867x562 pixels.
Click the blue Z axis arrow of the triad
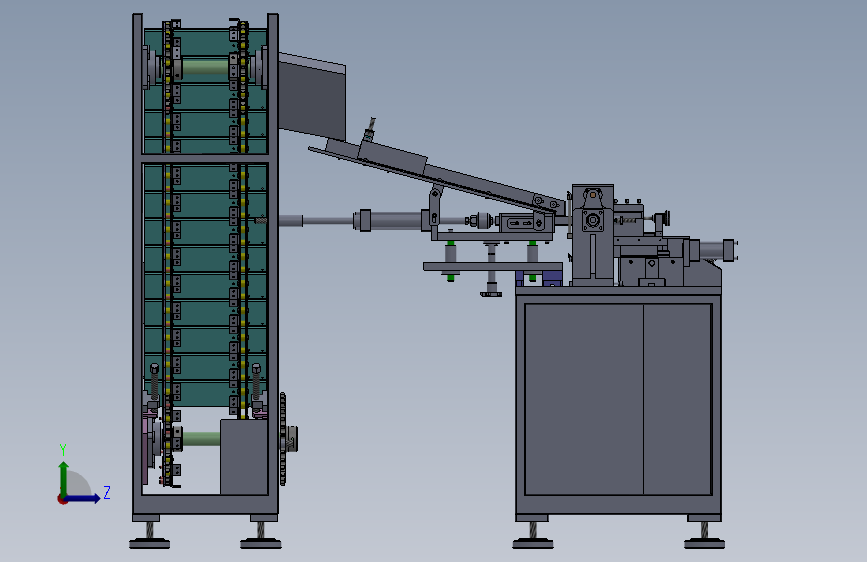83,498
